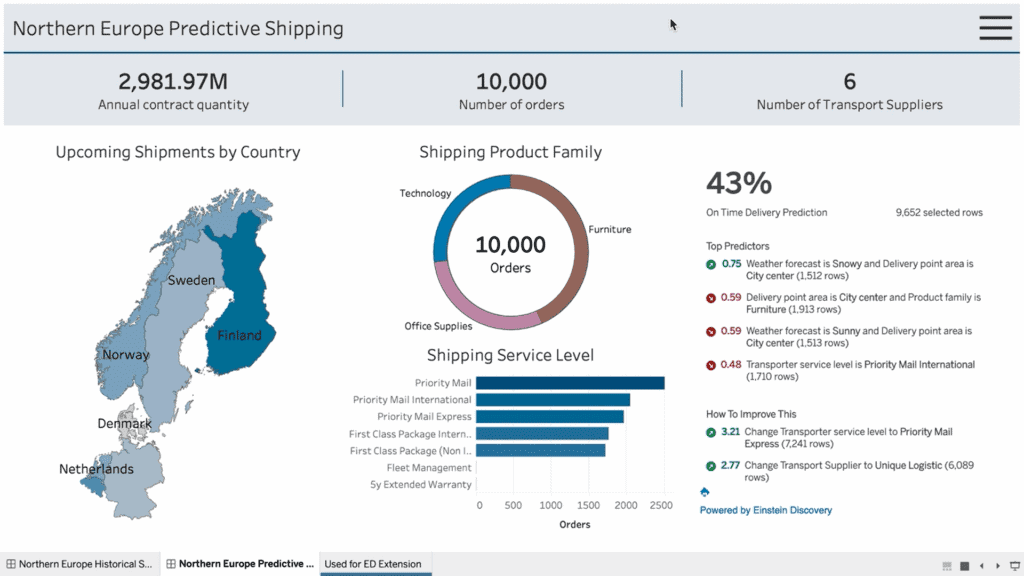Select the Priority Mail Express bar
The width and height of the screenshot is (1024, 576).
tap(550, 417)
